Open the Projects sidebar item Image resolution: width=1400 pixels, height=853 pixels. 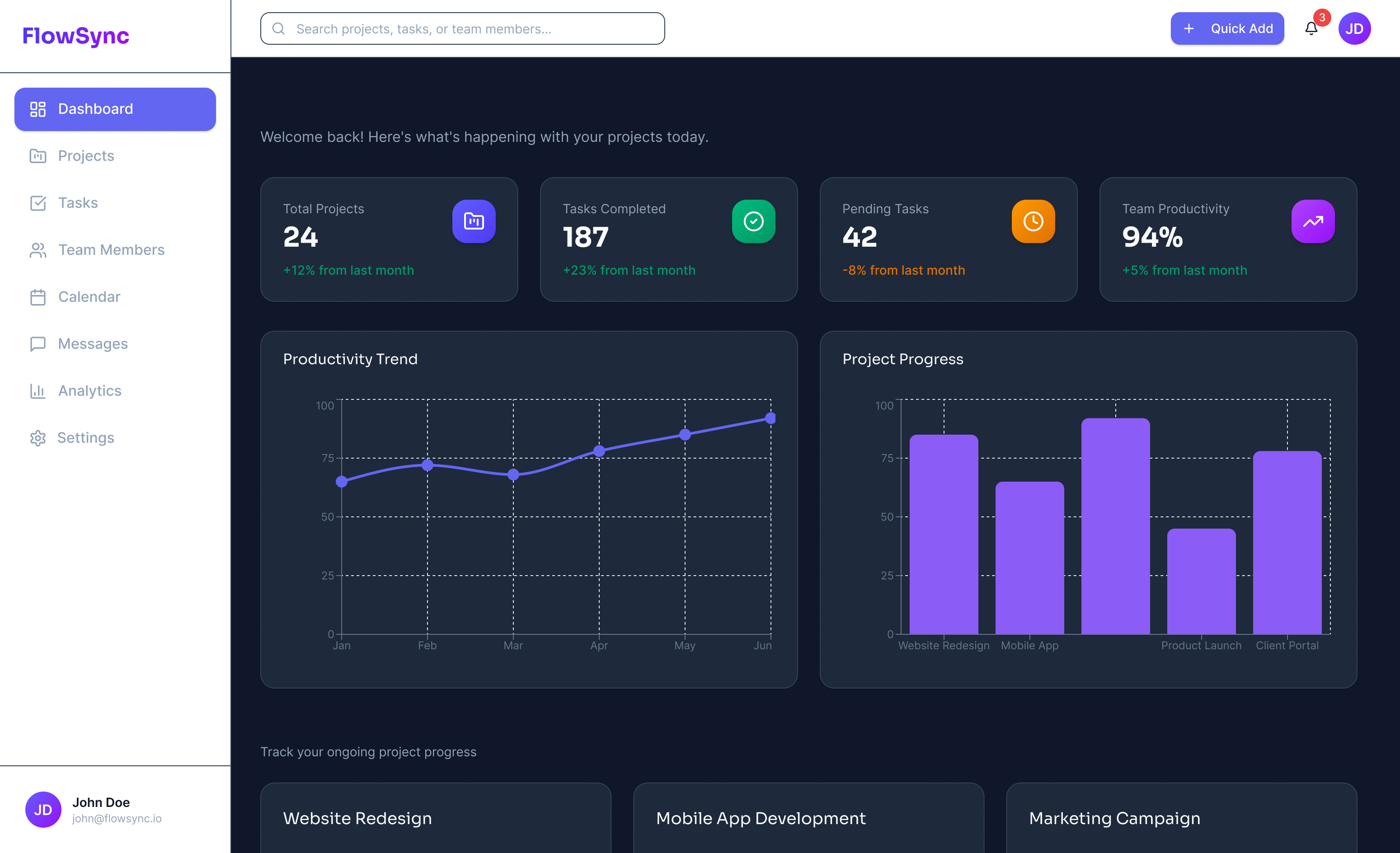pos(115,156)
